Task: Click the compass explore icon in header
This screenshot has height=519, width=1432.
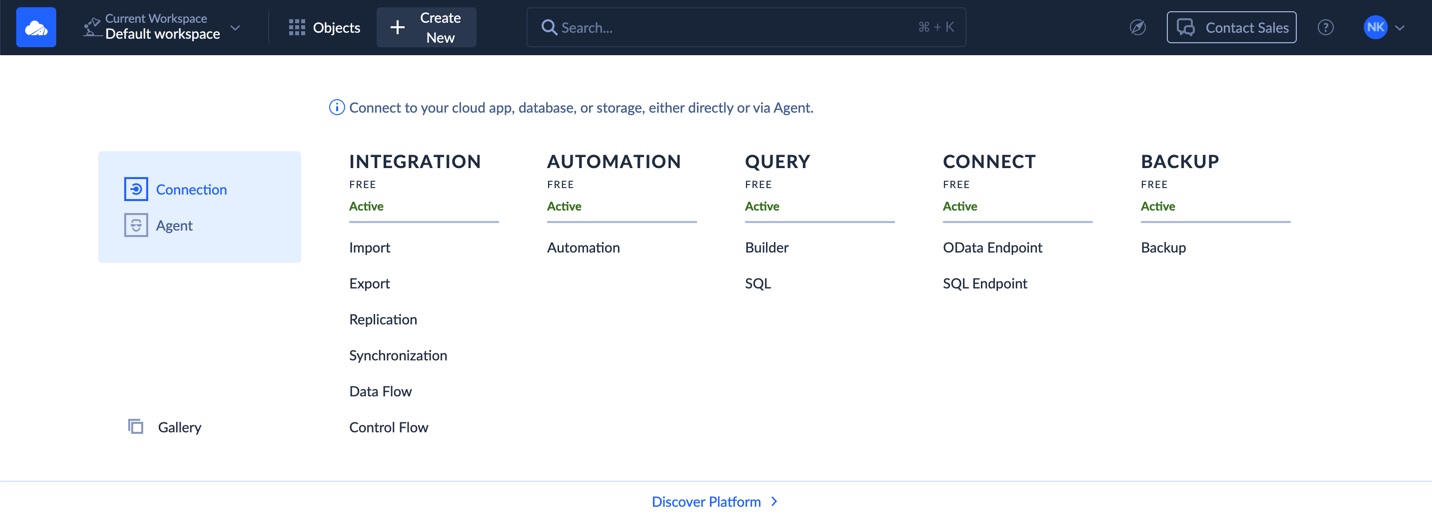Action: (1137, 28)
